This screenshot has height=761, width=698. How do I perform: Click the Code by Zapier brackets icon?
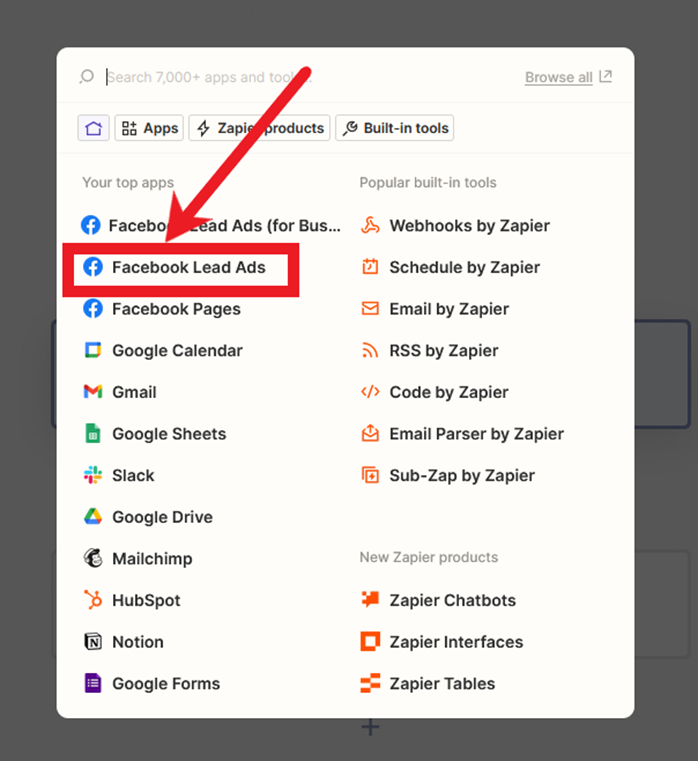tap(370, 391)
